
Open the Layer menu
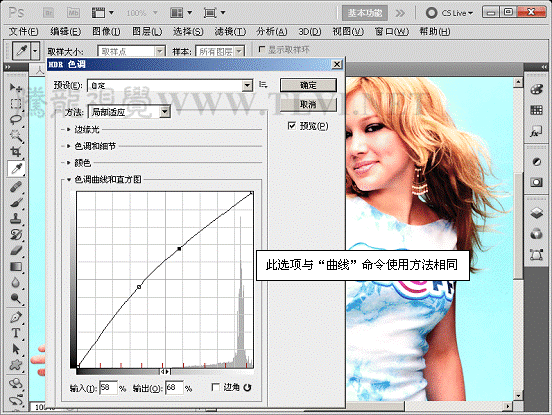pyautogui.click(x=147, y=32)
